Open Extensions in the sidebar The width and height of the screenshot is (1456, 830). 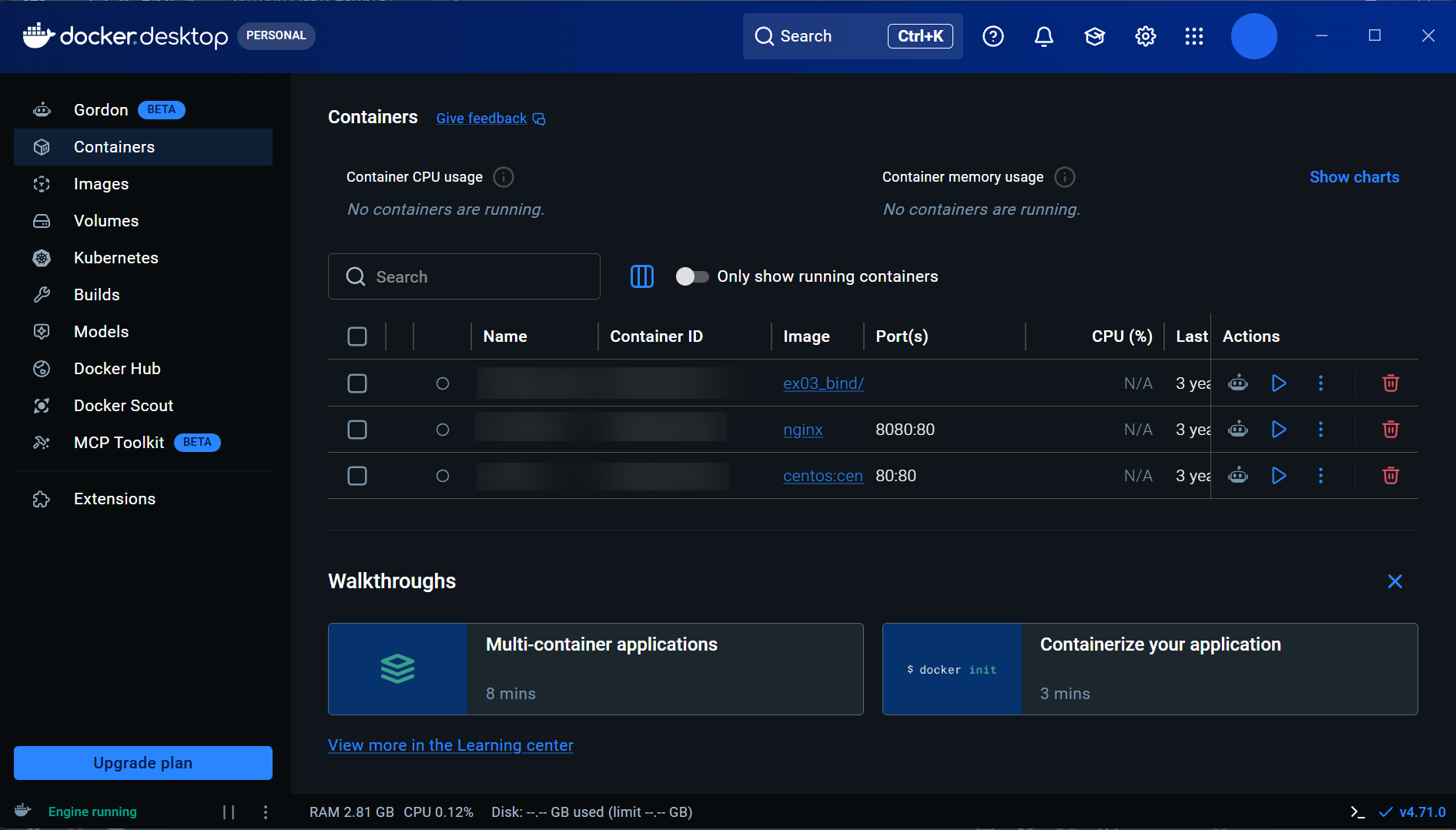(143, 499)
